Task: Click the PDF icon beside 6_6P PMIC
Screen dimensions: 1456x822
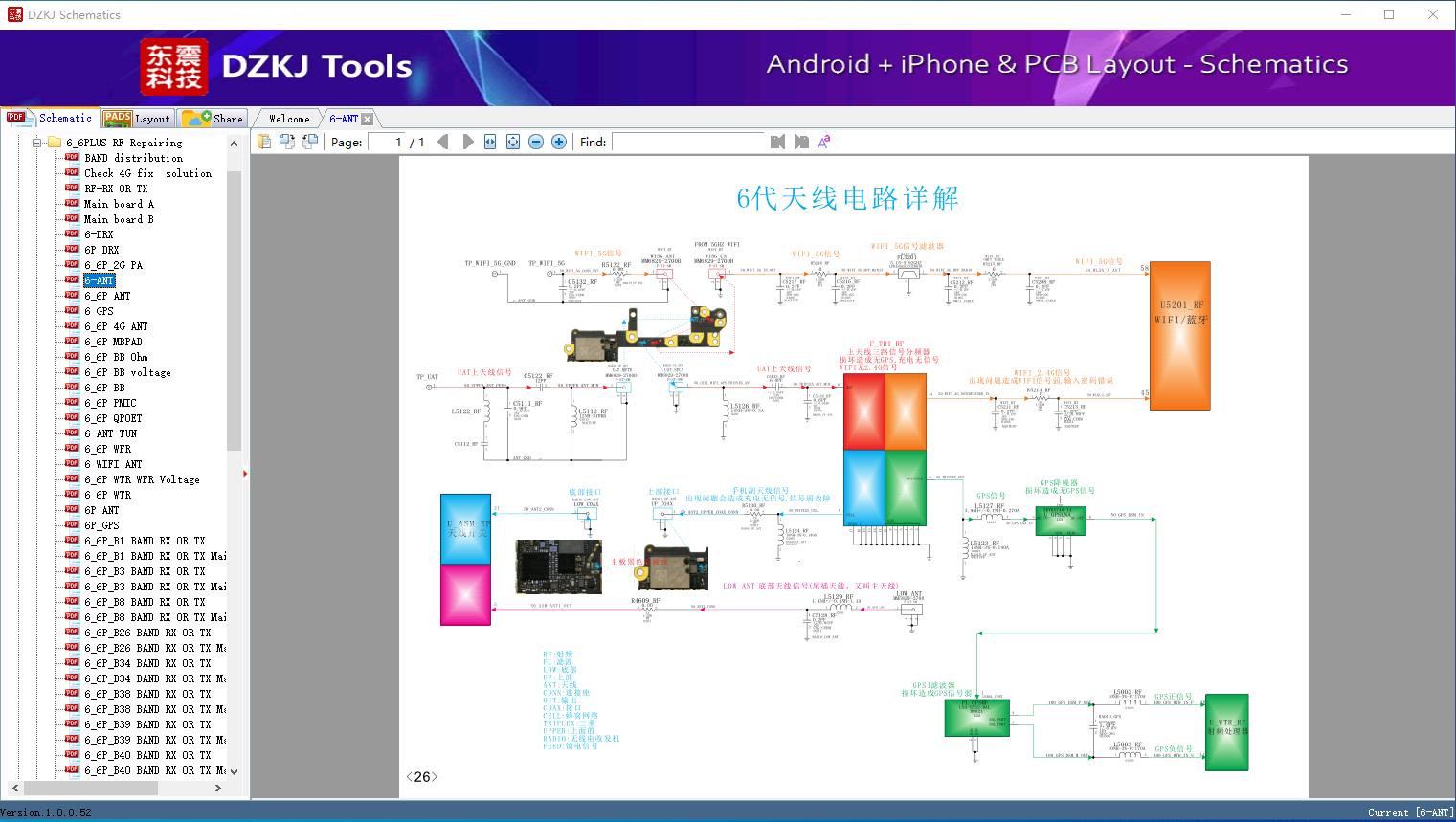Action: (72, 402)
